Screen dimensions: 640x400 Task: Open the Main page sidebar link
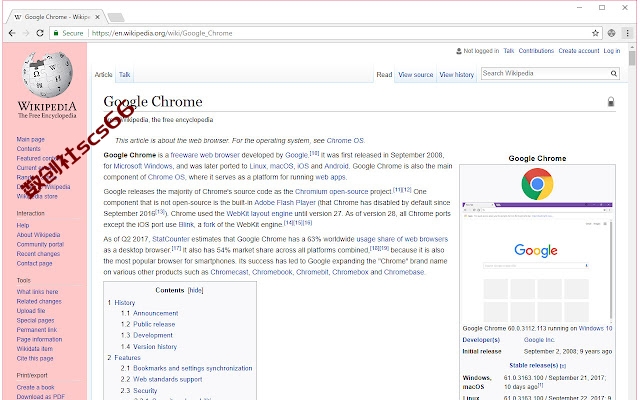point(31,139)
